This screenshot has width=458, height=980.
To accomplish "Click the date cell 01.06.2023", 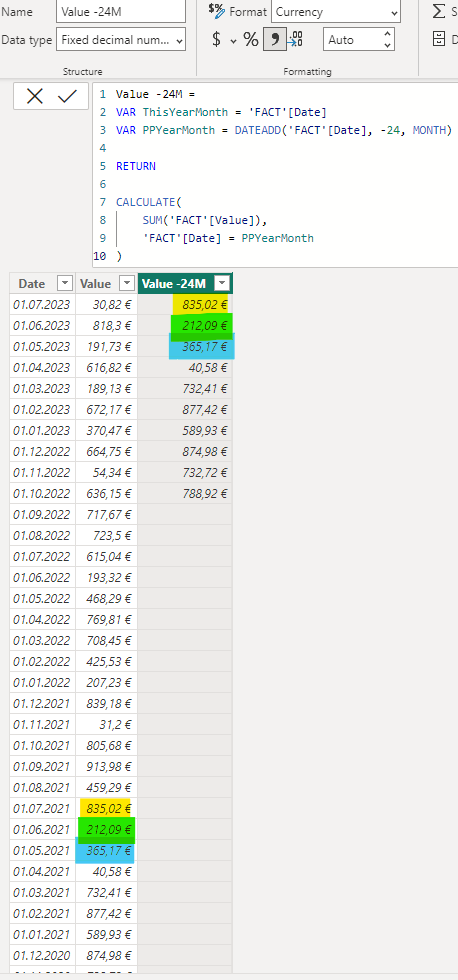I will 42,326.
